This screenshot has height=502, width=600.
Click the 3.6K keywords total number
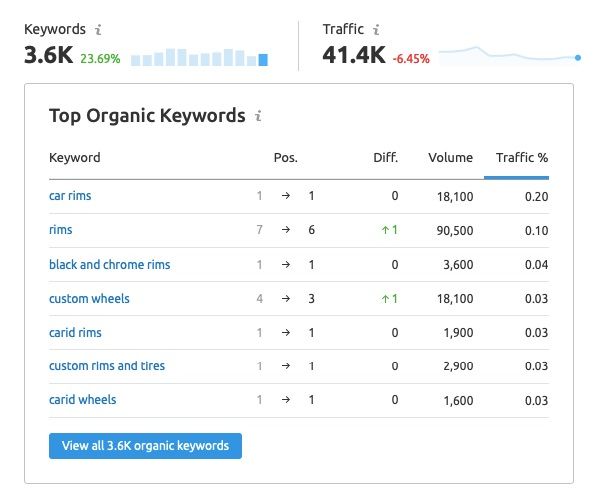point(48,56)
